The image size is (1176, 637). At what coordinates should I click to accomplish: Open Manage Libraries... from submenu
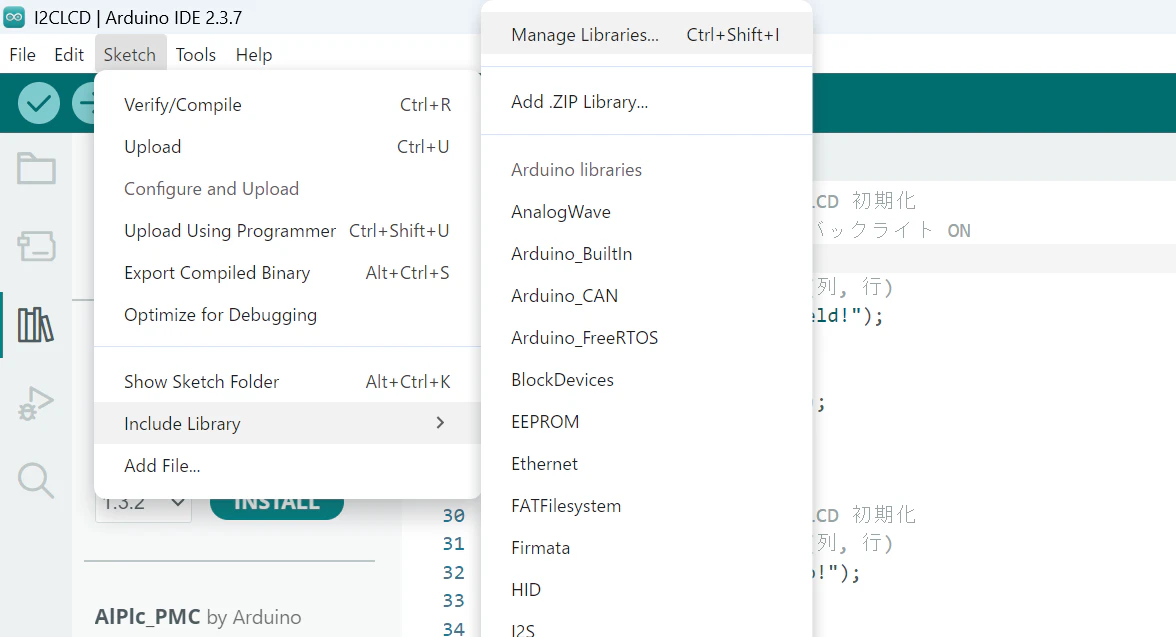(x=646, y=35)
